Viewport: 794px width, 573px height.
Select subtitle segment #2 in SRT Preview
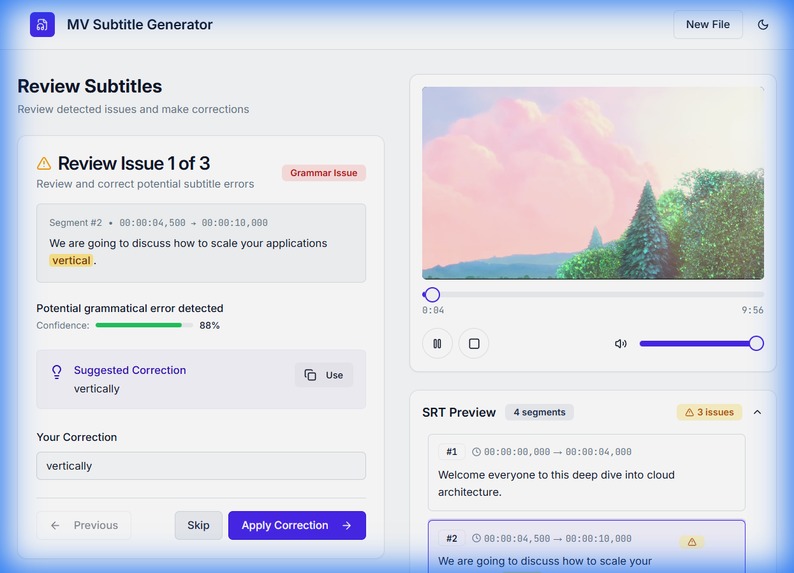(586, 547)
